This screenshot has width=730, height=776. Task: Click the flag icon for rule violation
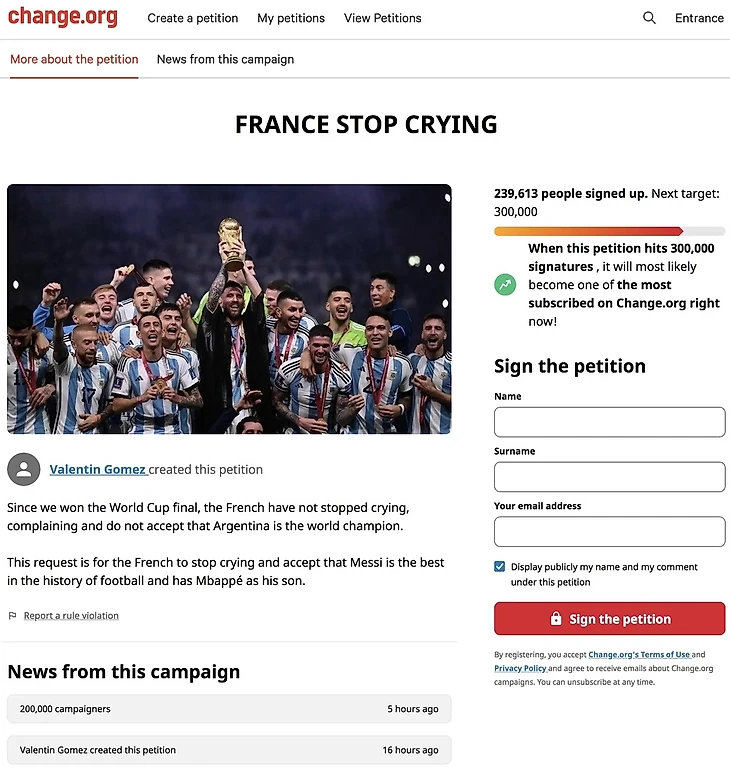(x=13, y=616)
